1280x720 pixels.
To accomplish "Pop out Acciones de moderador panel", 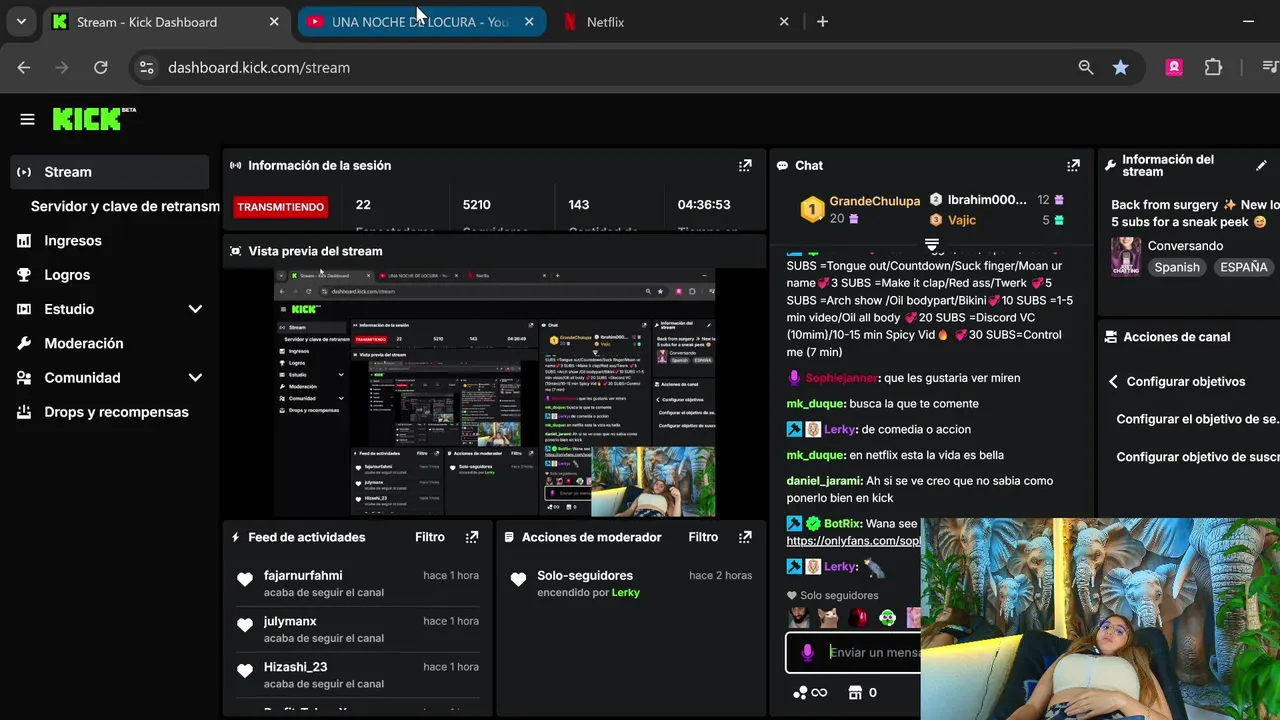I will [745, 537].
